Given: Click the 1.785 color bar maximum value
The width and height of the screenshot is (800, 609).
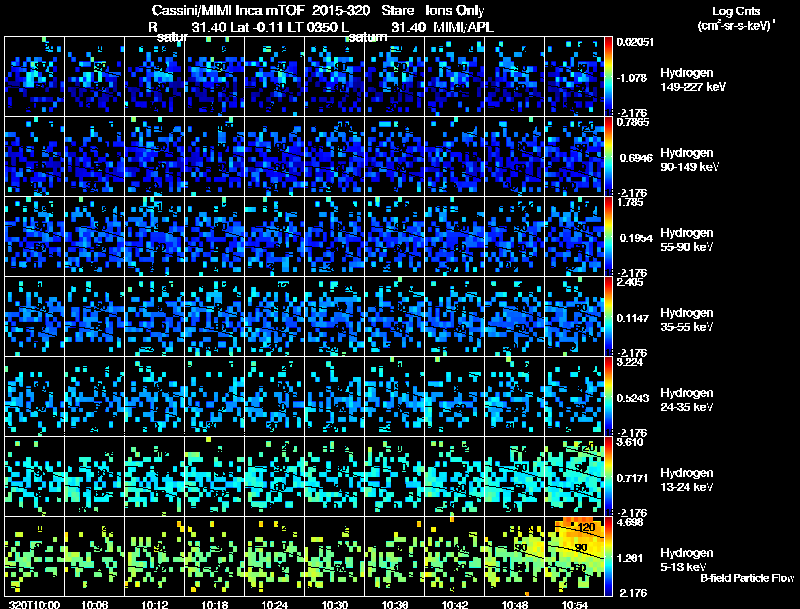Looking at the screenshot, I should 630,202.
